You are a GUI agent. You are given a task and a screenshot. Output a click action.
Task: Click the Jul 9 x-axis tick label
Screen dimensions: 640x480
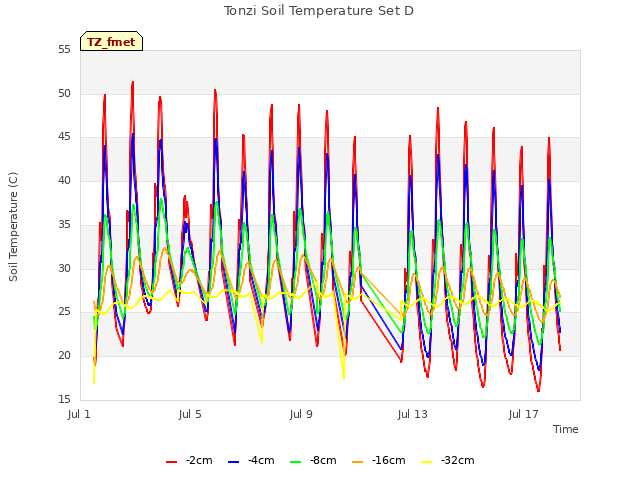click(x=301, y=415)
